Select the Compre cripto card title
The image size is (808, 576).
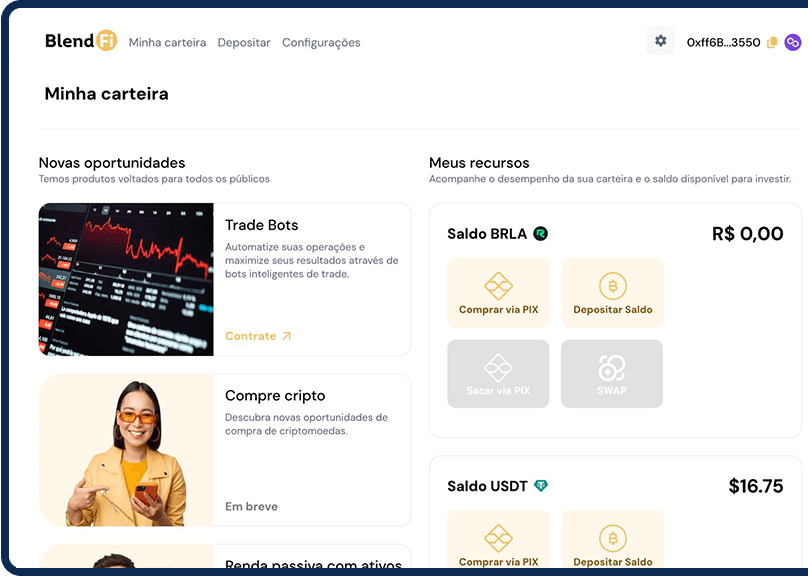click(x=275, y=396)
